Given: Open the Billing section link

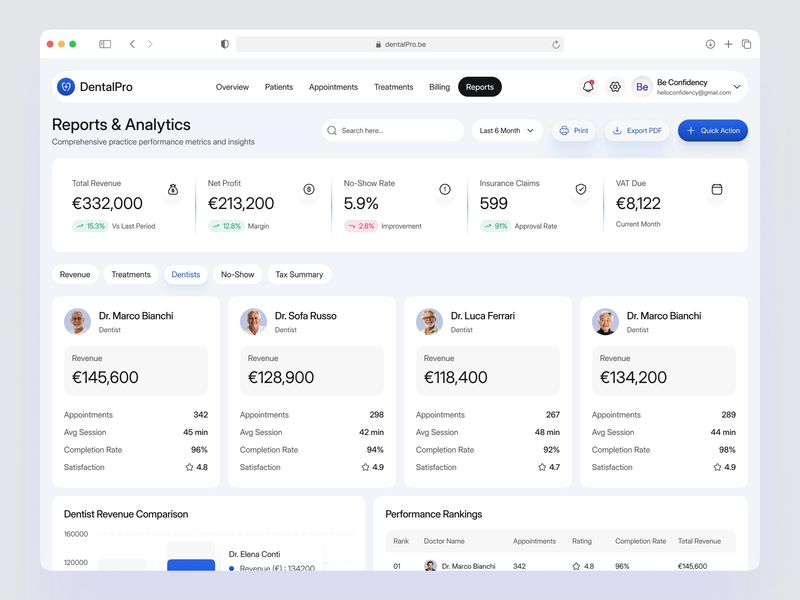Looking at the screenshot, I should pos(438,86).
